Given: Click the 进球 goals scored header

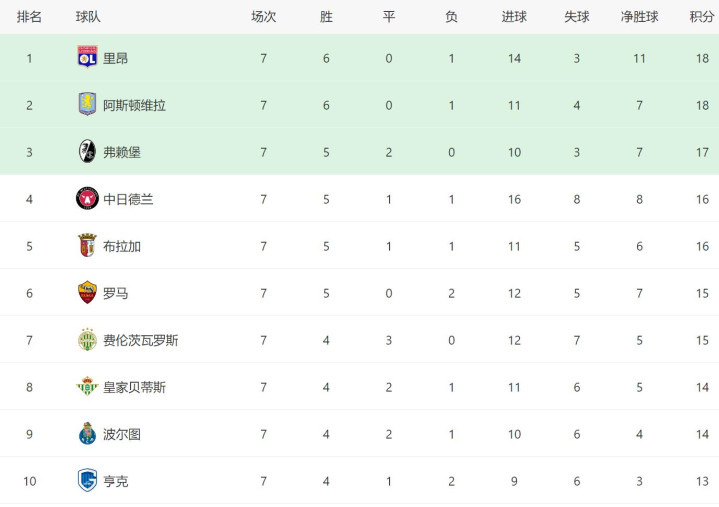Looking at the screenshot, I should click(x=514, y=17).
